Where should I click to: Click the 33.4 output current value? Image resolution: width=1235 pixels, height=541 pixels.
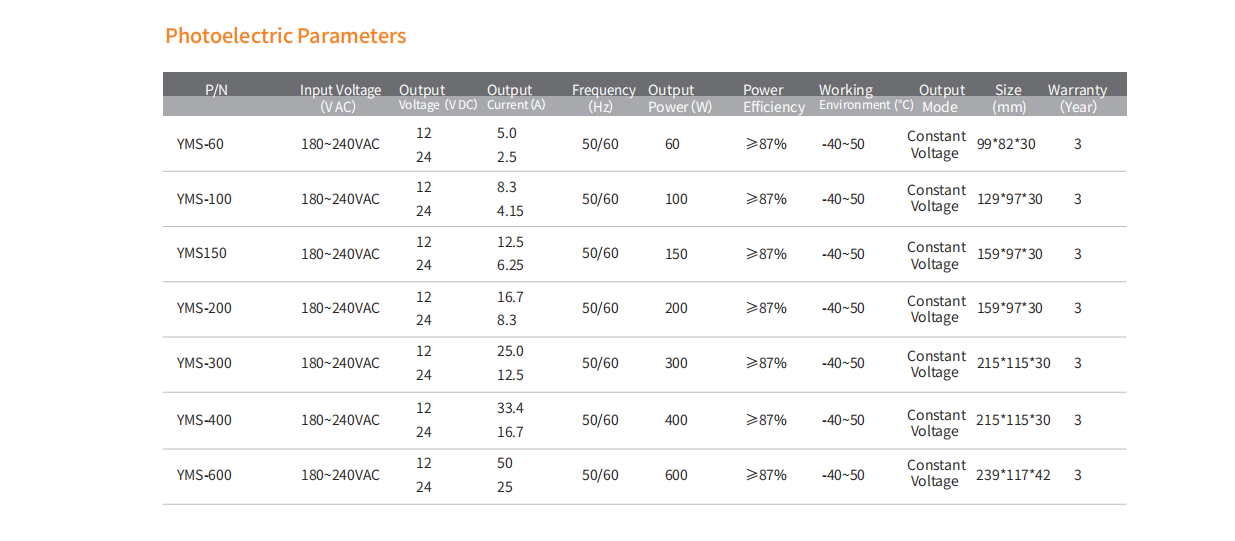[x=510, y=408]
